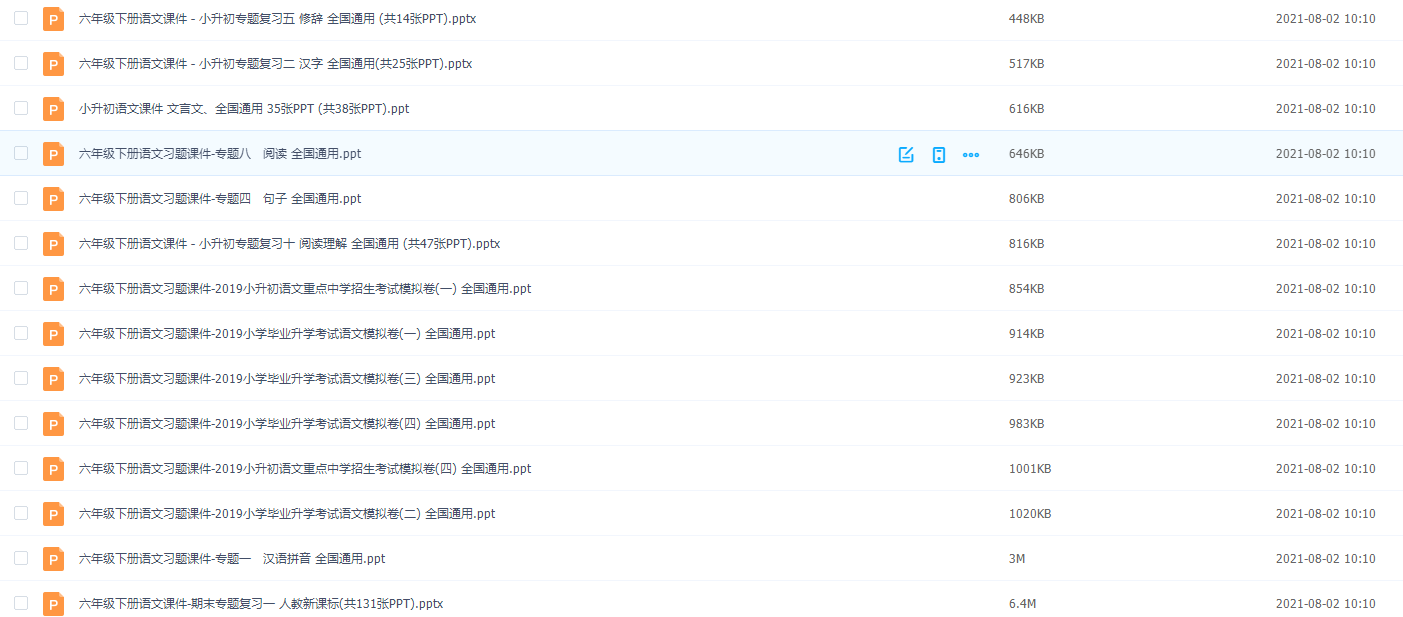Open the more options (...) icon
The image size is (1403, 617).
(970, 154)
